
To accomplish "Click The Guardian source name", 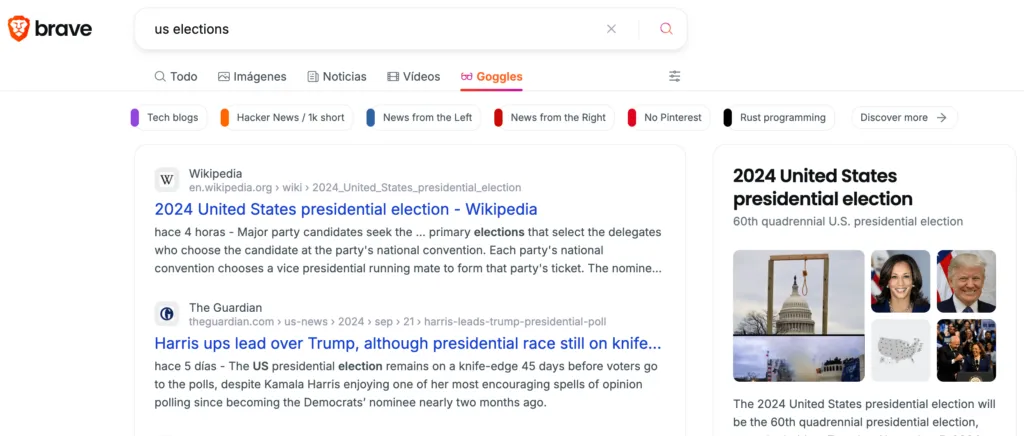I will [x=225, y=307].
